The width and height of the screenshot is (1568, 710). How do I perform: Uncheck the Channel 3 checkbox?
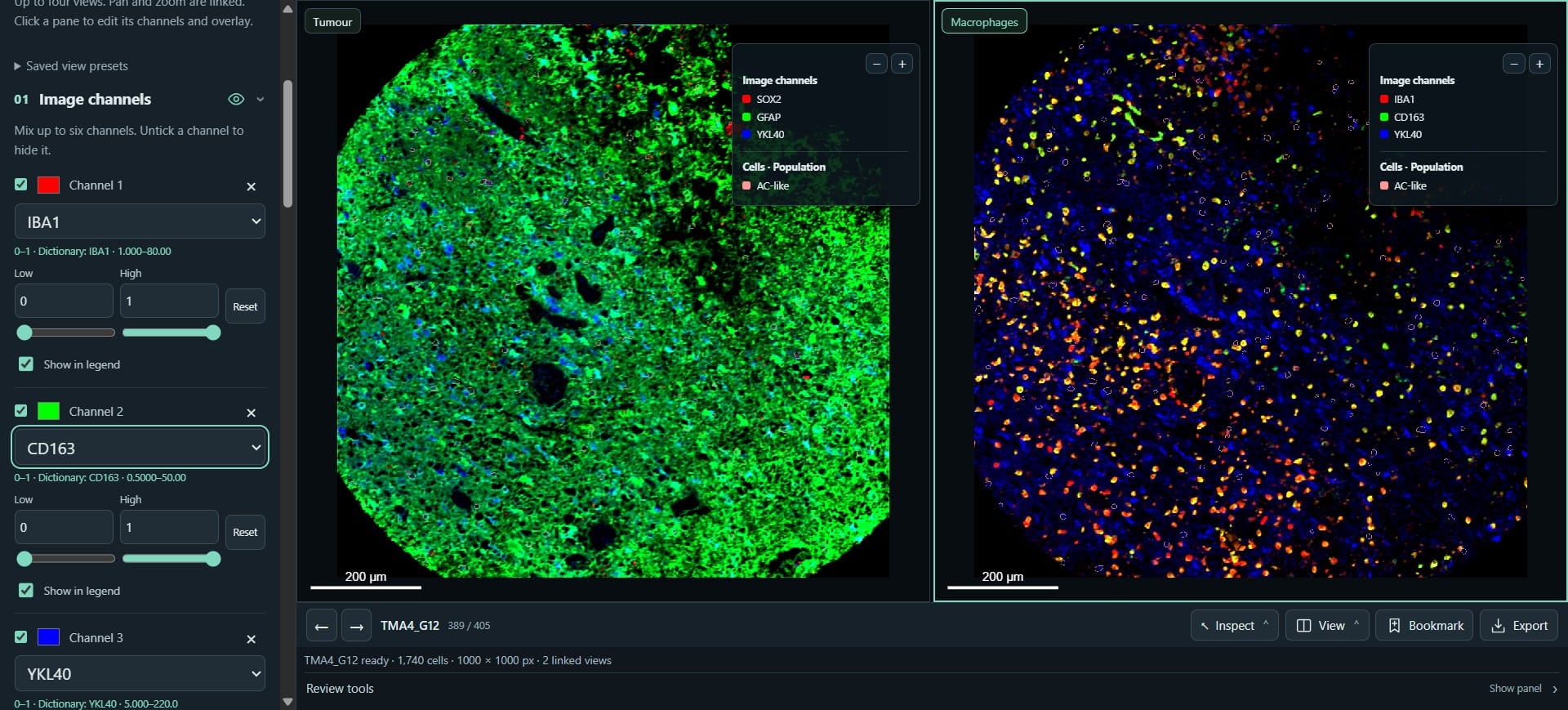click(x=21, y=637)
